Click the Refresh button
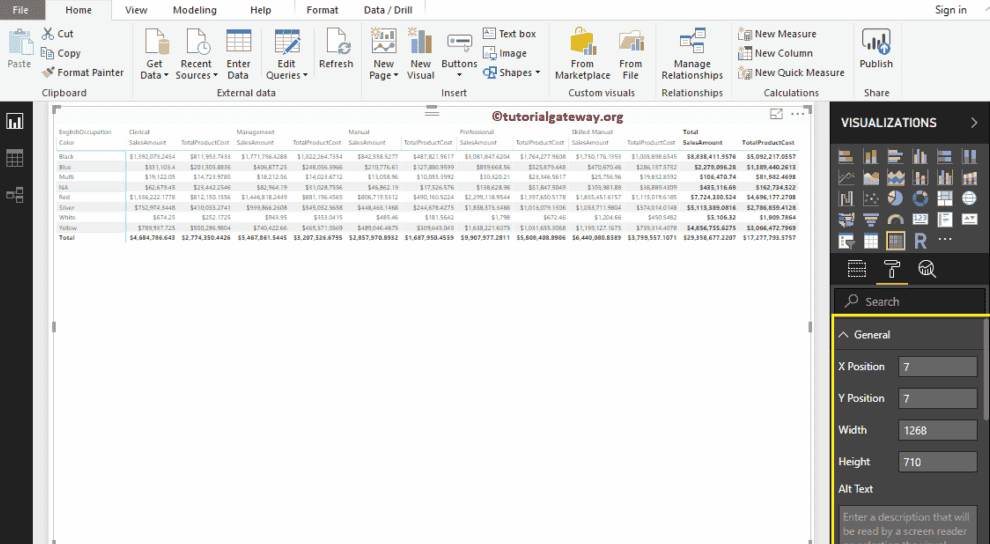Viewport: 990px width, 544px height. tap(336, 49)
